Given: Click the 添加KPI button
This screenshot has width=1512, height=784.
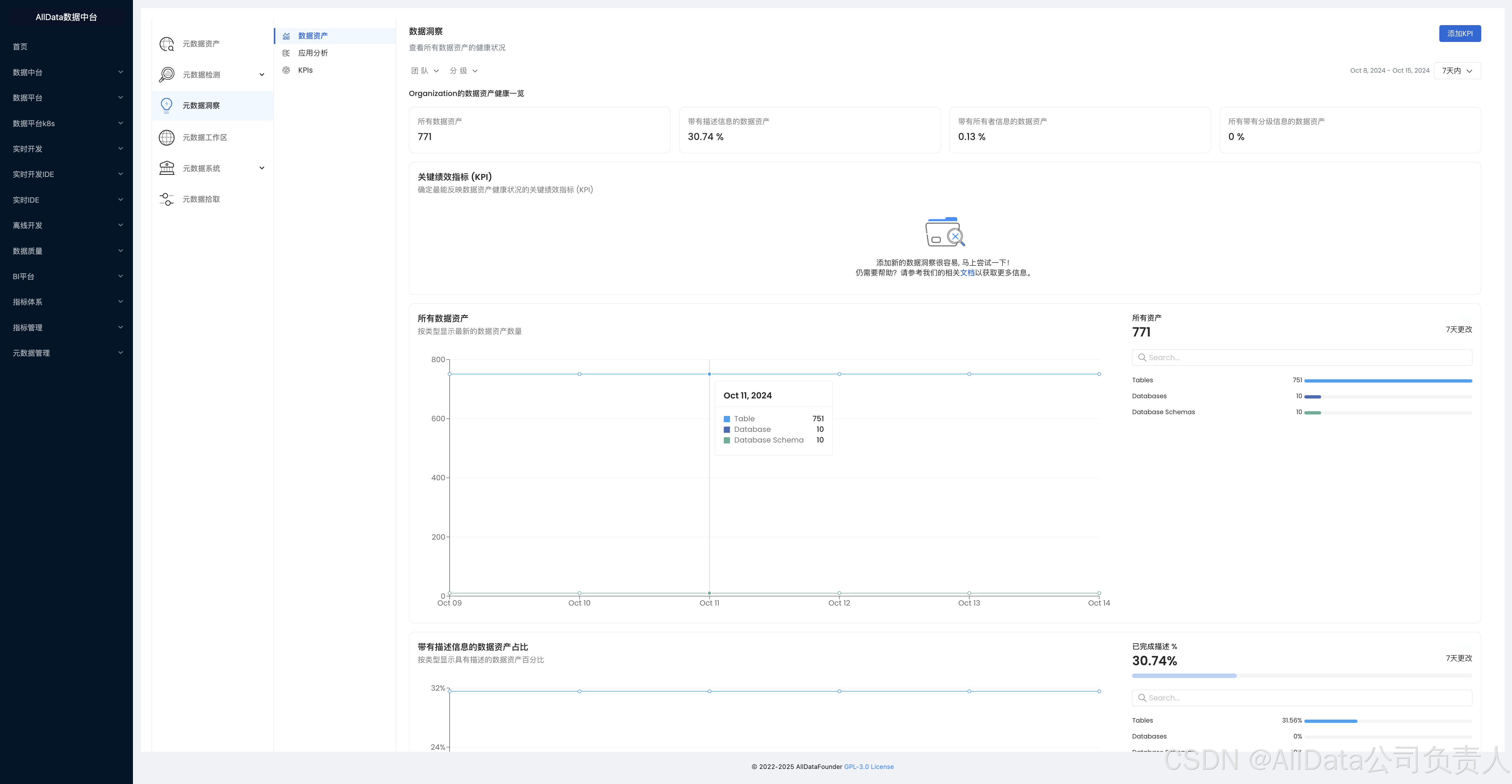Looking at the screenshot, I should [x=1459, y=34].
